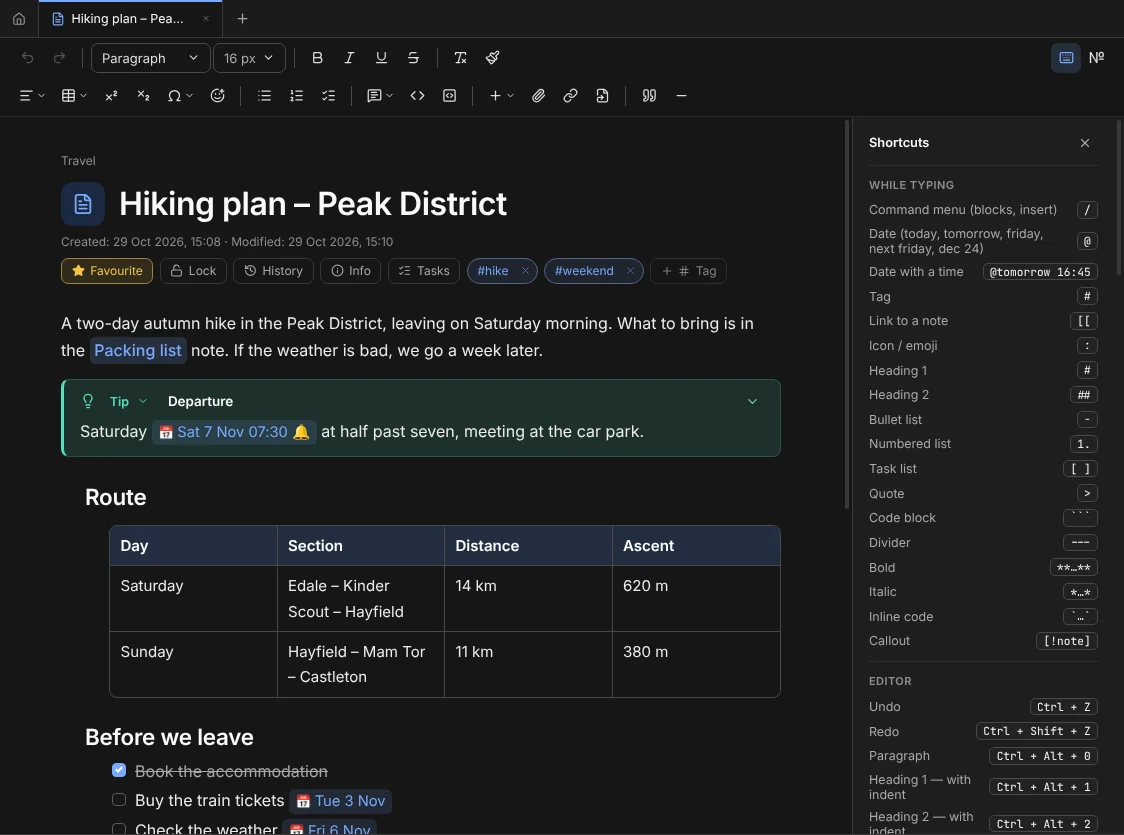Go to the home tab icon

click(x=19, y=19)
